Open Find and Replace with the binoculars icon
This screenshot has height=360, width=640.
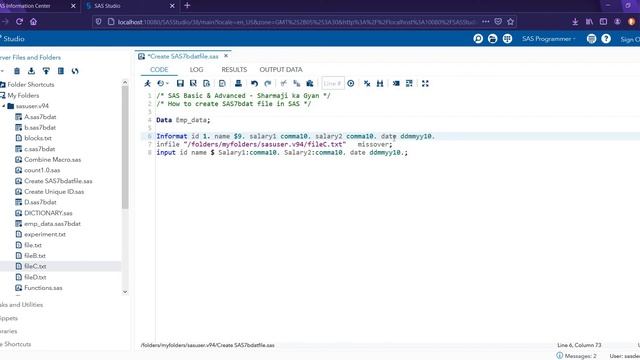(x=380, y=83)
